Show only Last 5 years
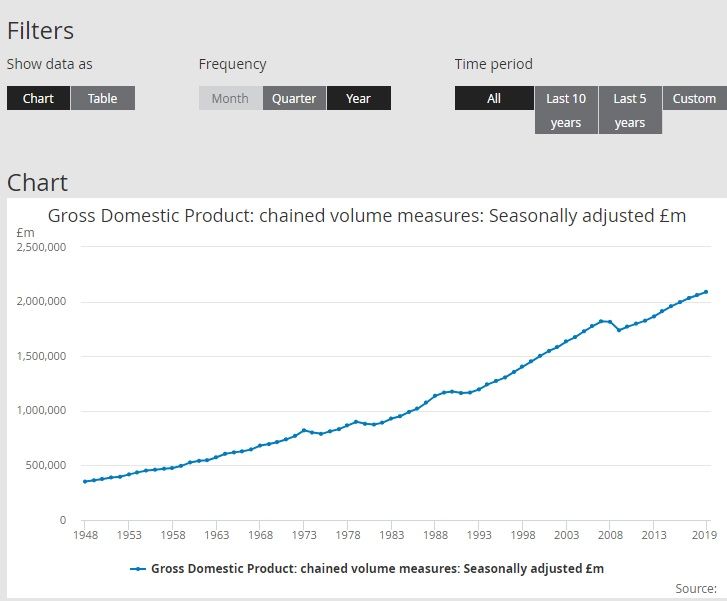 (630, 110)
